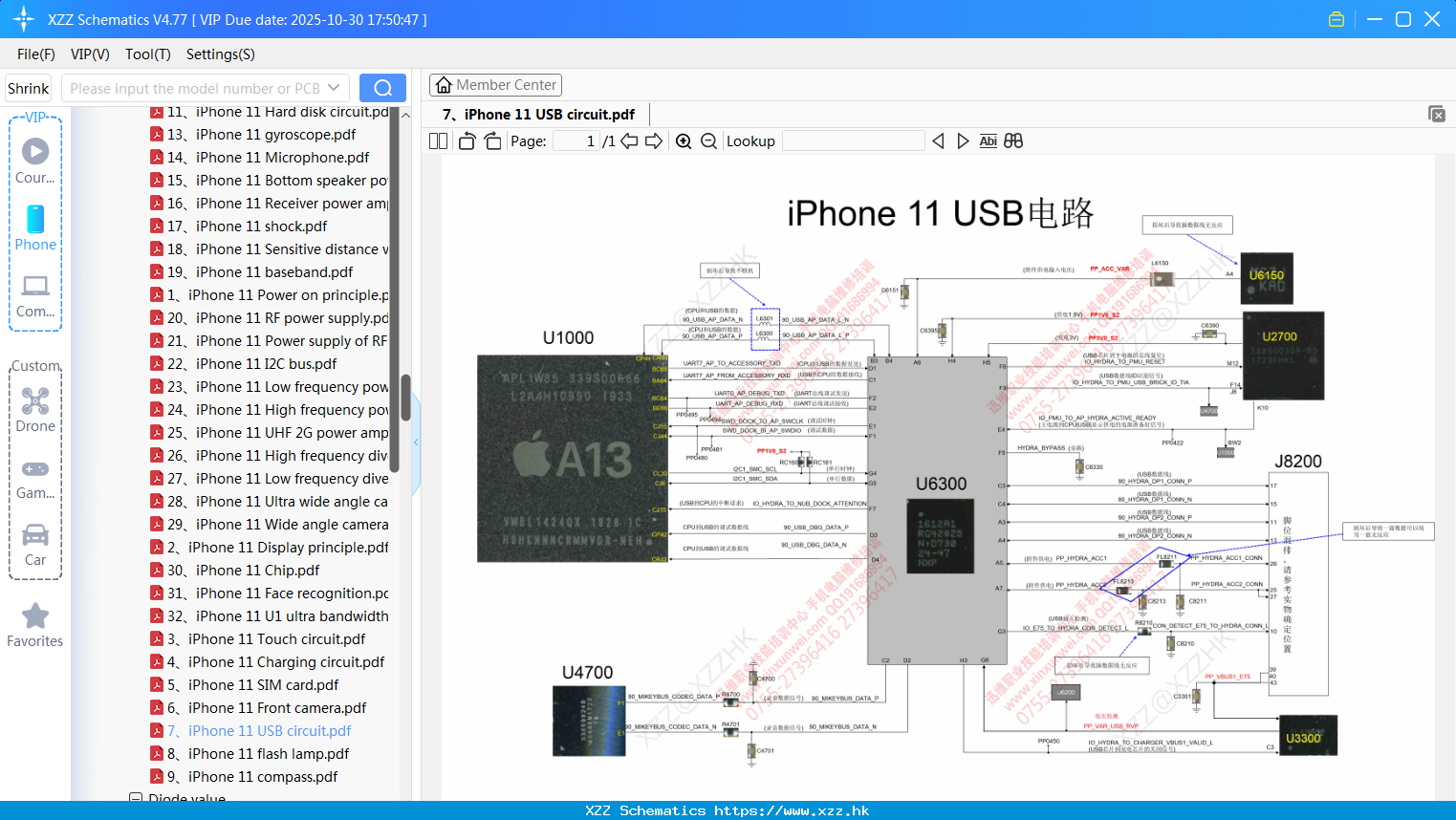Open the Member Center button
This screenshot has height=820, width=1456.
495,85
